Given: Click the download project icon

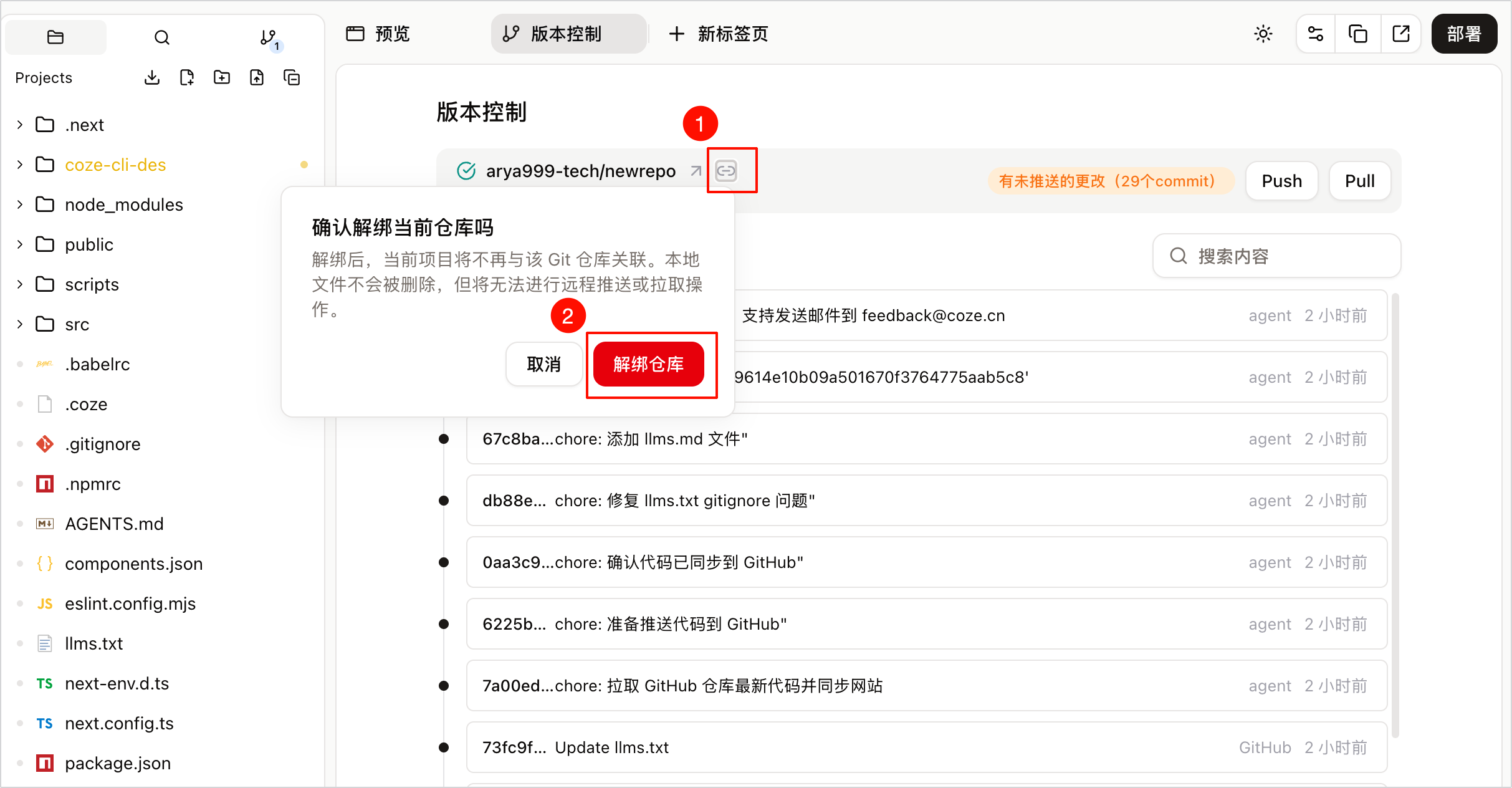Looking at the screenshot, I should tap(152, 77).
